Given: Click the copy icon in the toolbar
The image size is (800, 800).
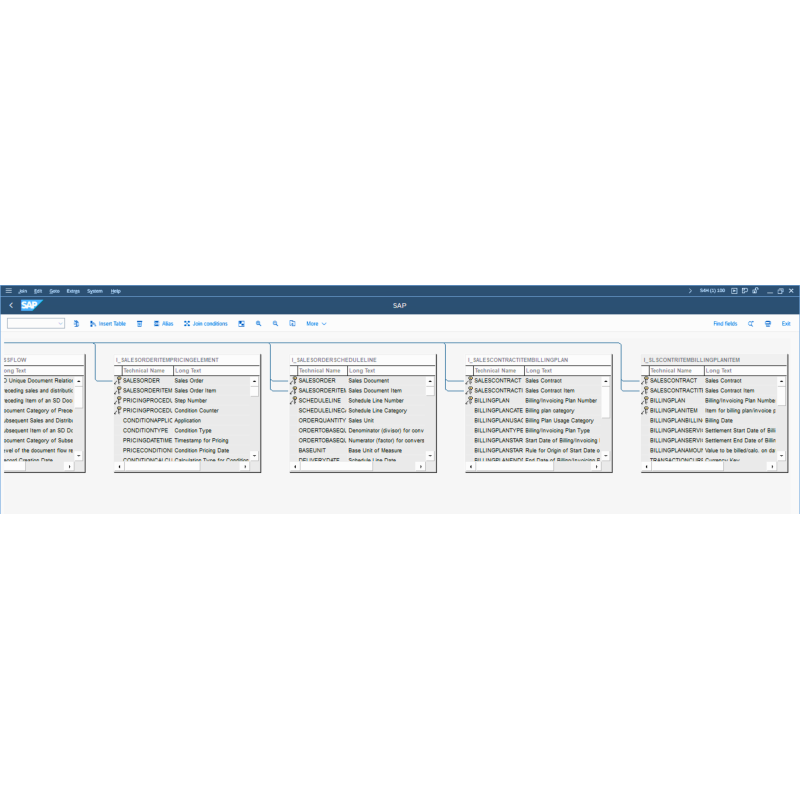Looking at the screenshot, I should (291, 323).
